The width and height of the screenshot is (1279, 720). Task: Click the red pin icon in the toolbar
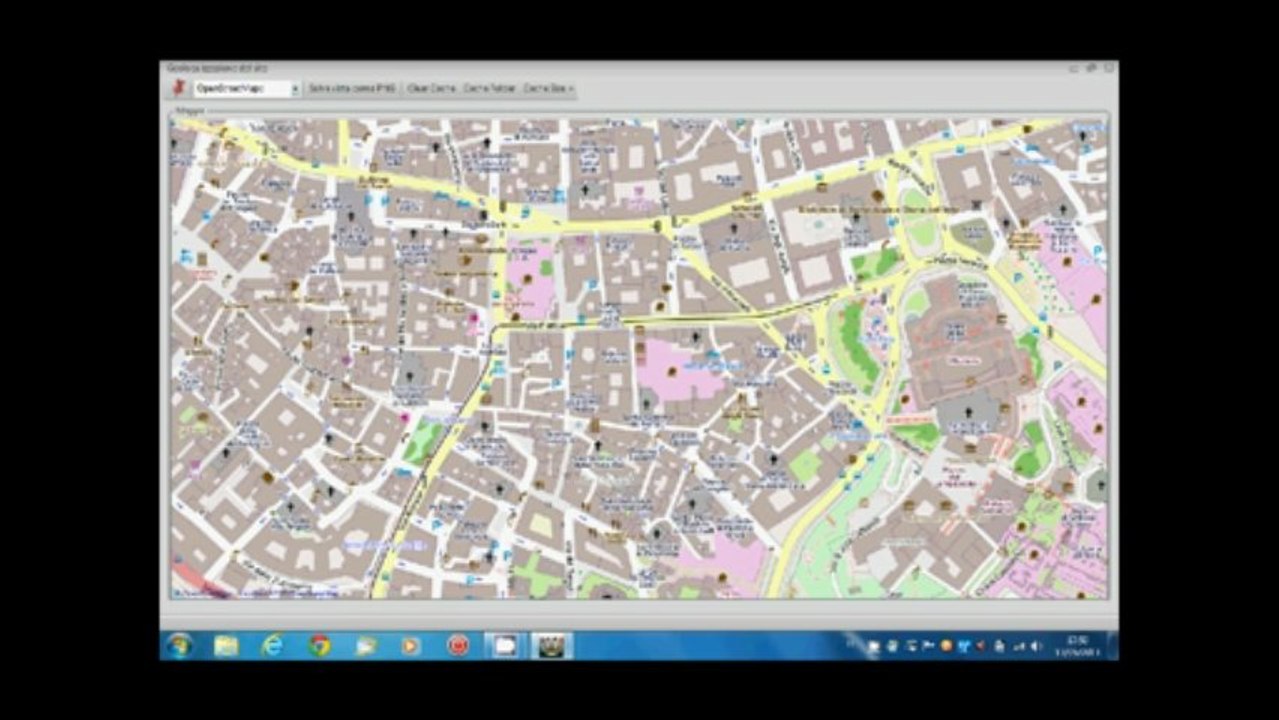pos(177,89)
